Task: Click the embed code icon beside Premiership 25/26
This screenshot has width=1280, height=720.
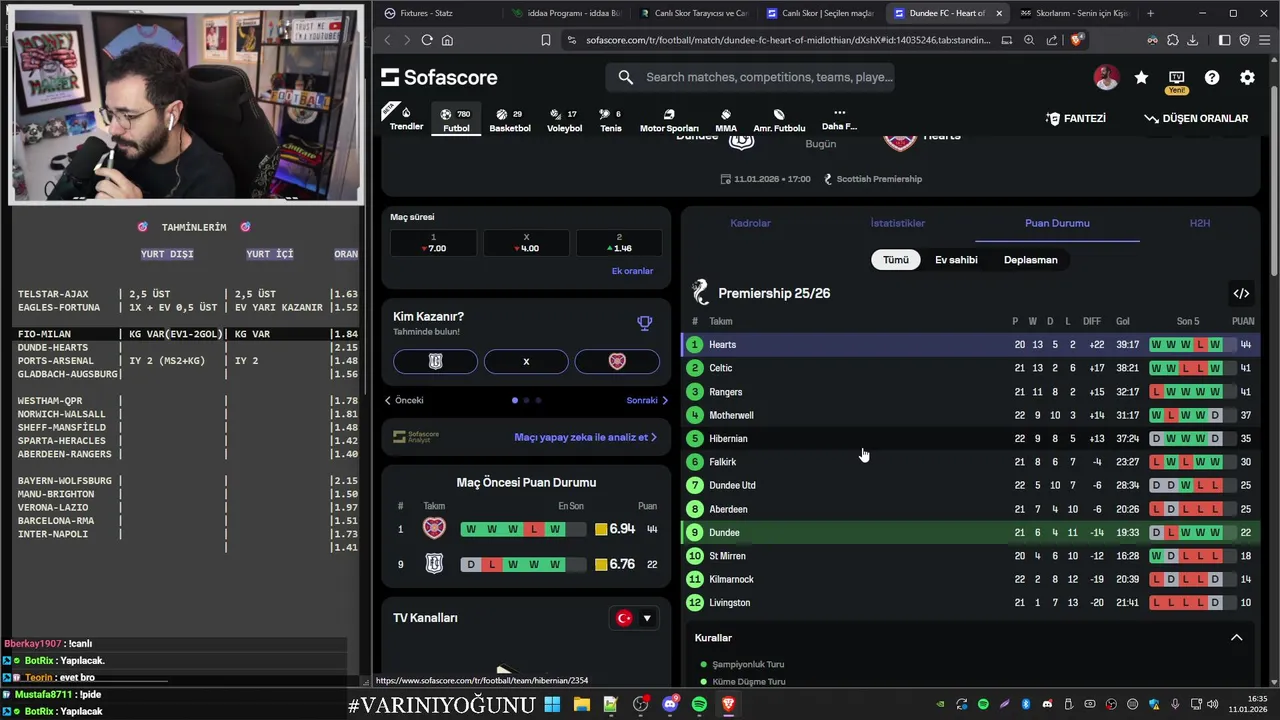Action: [x=1241, y=293]
